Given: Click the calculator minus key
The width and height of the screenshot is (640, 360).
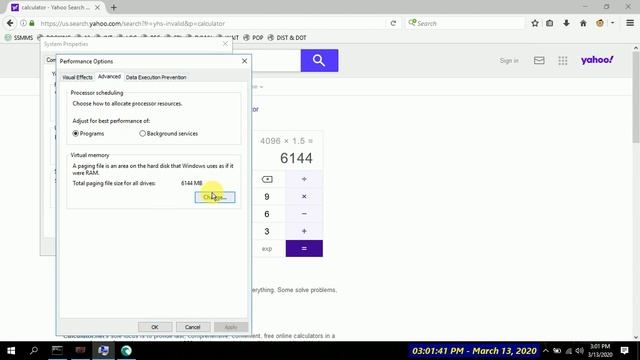Looking at the screenshot, I should click(304, 214).
